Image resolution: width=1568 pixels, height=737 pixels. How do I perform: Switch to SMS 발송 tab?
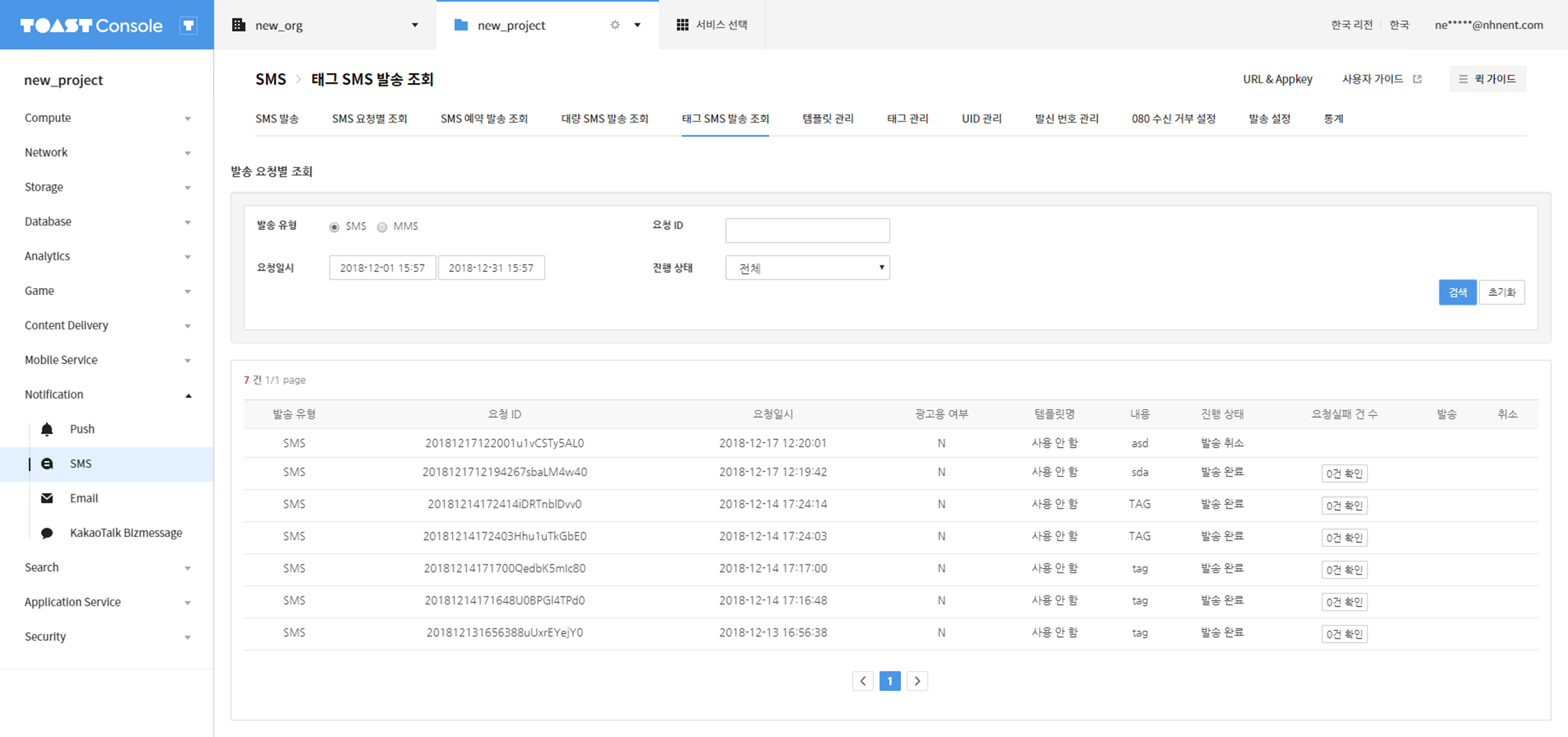277,118
